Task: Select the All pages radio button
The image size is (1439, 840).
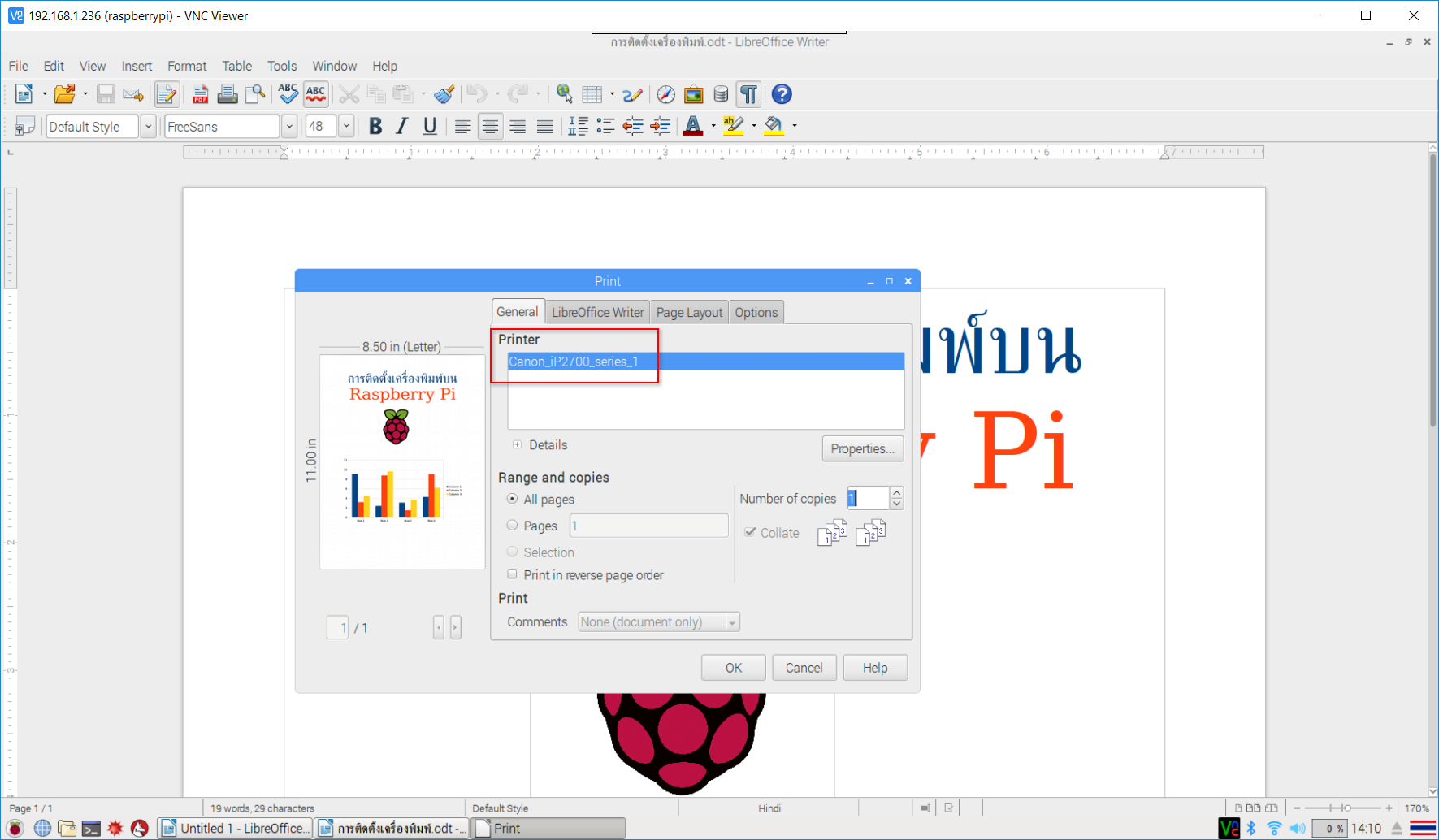Action: click(x=512, y=499)
